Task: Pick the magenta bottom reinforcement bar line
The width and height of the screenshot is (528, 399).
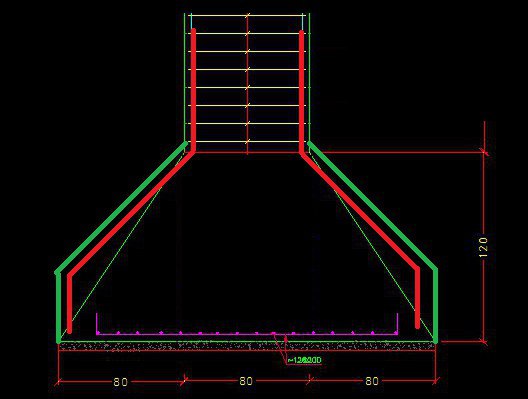Action: tap(247, 334)
